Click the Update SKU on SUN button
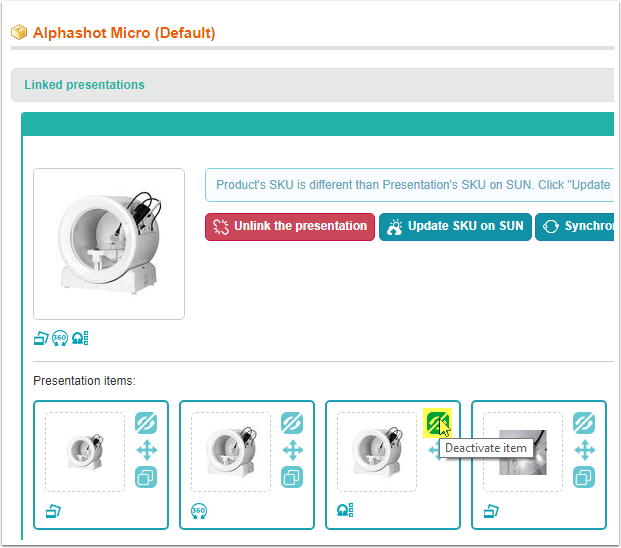Screen dimensions: 621x548 tap(455, 226)
